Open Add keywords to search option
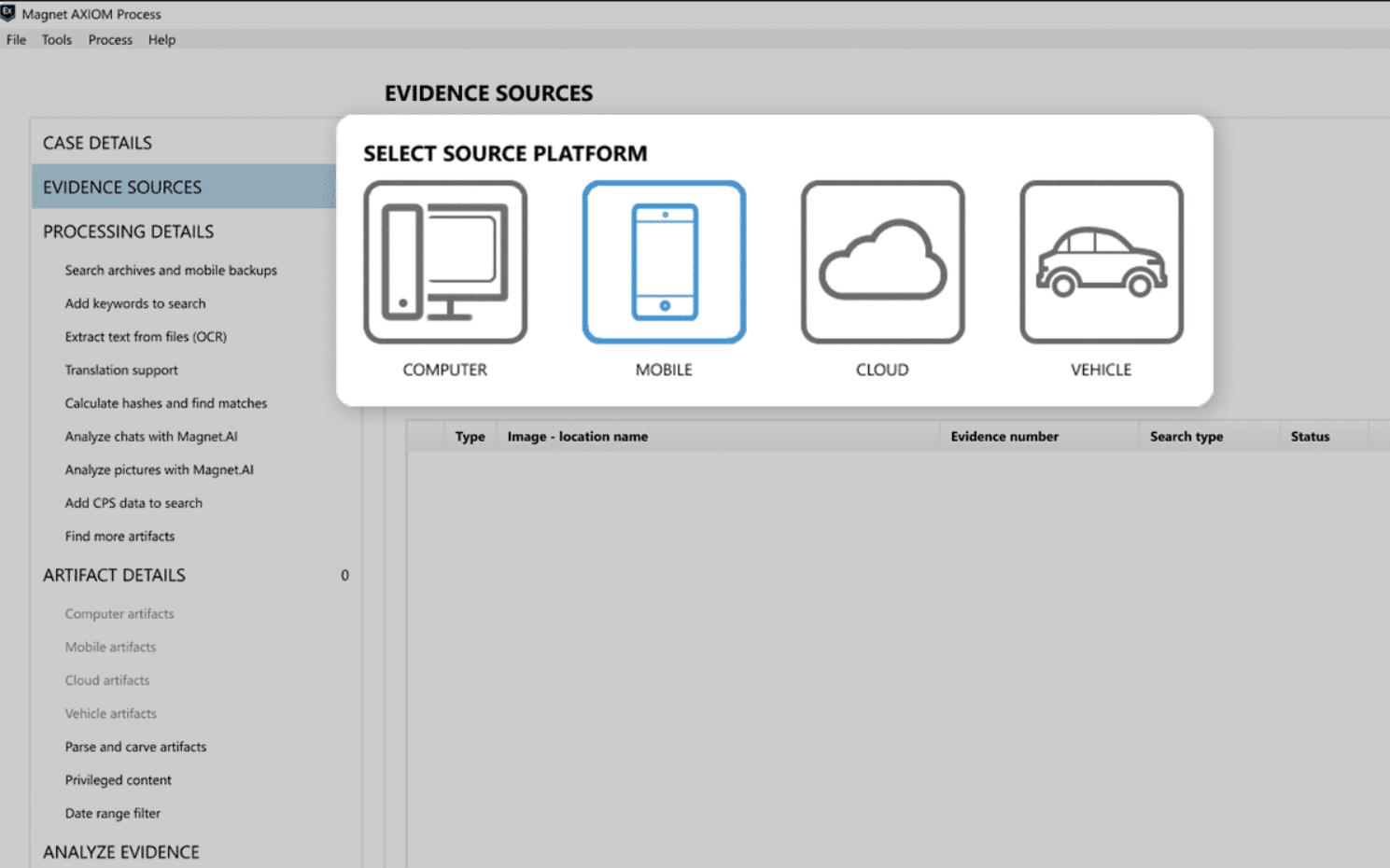 [135, 303]
